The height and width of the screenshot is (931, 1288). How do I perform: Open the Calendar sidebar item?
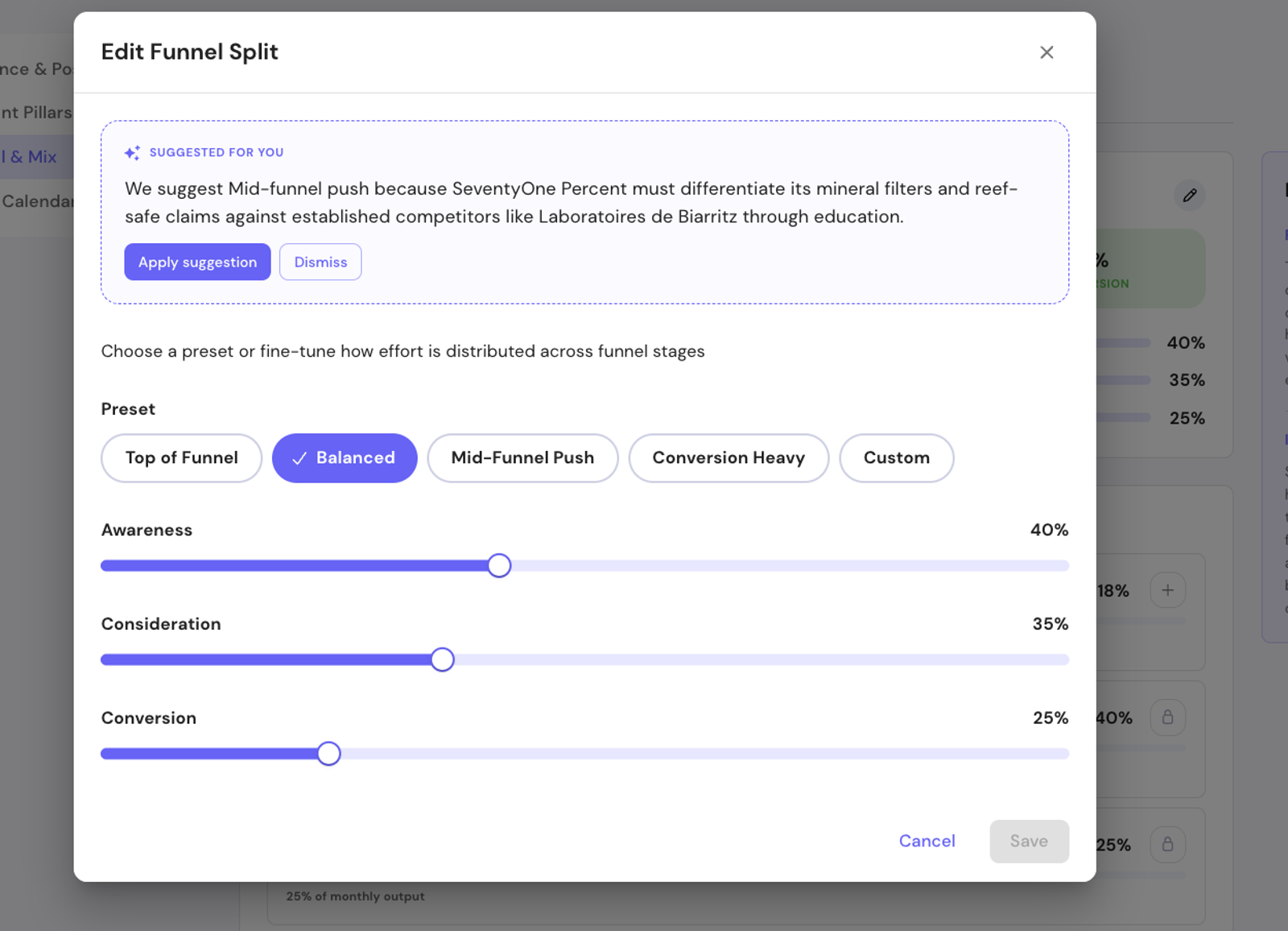(37, 201)
